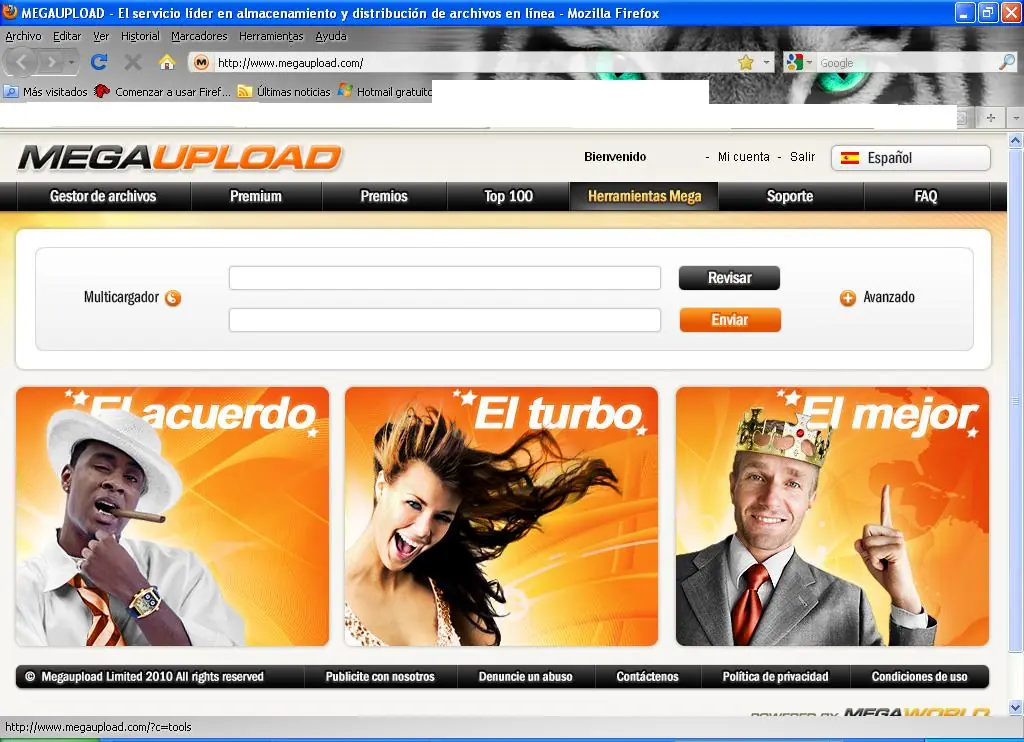Click the second Multicargador input field
Viewport: 1024px width, 742px height.
(445, 320)
